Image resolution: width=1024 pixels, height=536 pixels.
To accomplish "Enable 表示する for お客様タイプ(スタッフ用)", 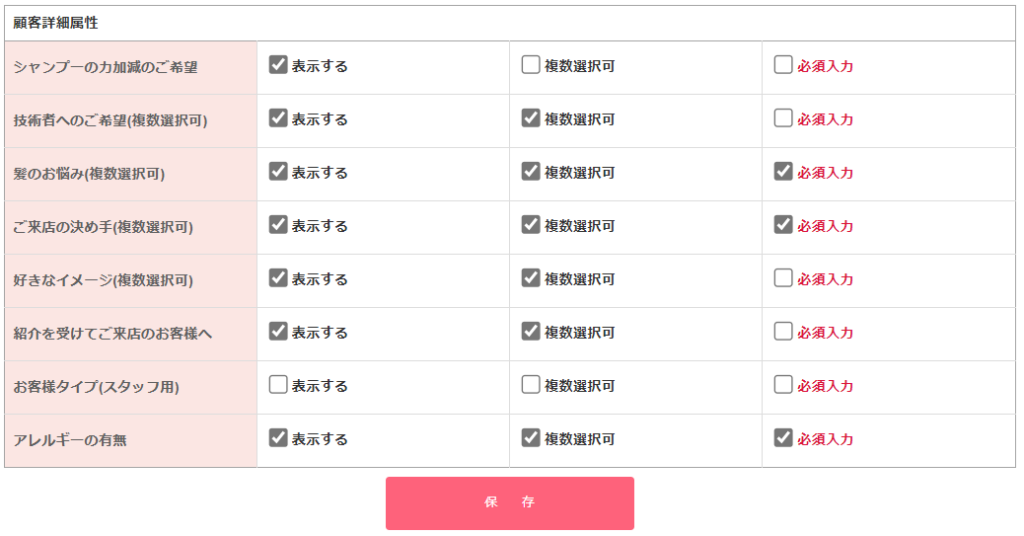I will tap(278, 385).
